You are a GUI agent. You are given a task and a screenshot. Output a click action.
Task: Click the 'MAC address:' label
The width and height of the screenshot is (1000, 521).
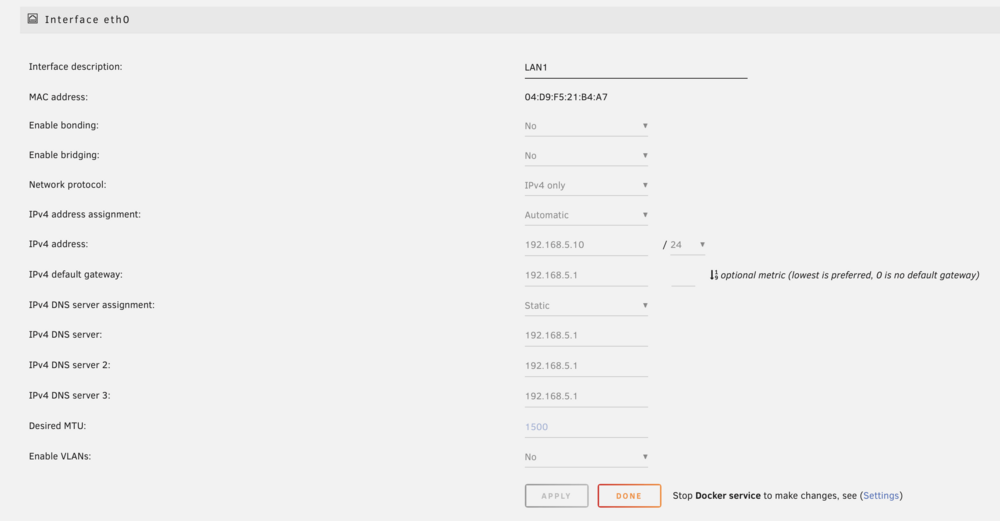58,97
